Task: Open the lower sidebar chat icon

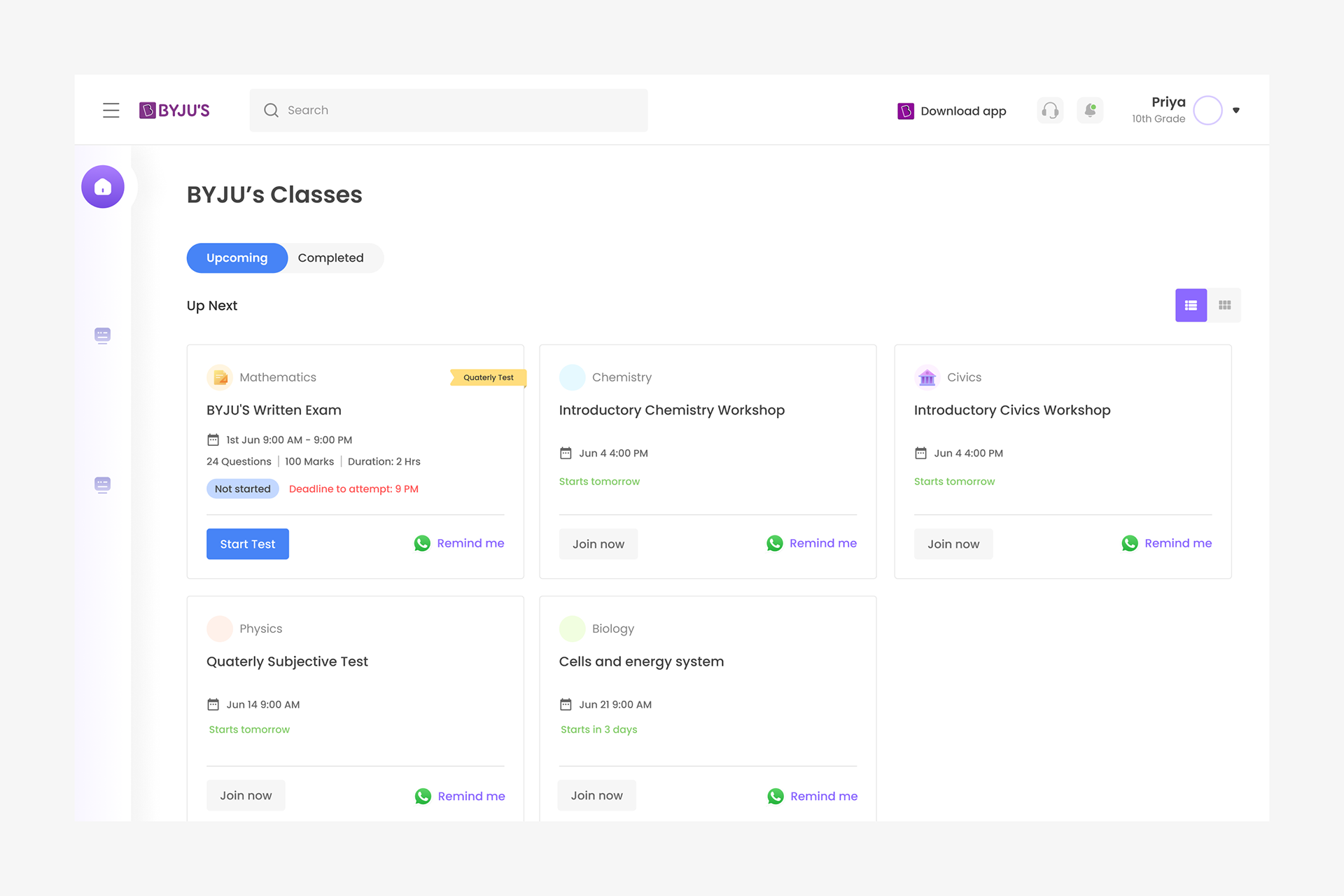Action: [102, 485]
